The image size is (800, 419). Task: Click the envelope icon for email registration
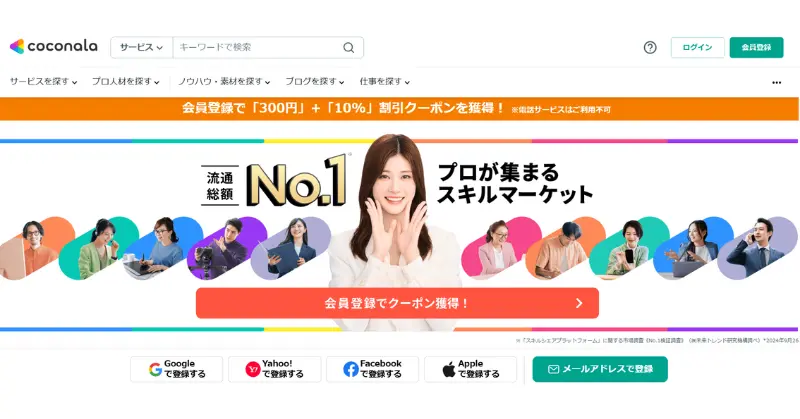tap(553, 369)
